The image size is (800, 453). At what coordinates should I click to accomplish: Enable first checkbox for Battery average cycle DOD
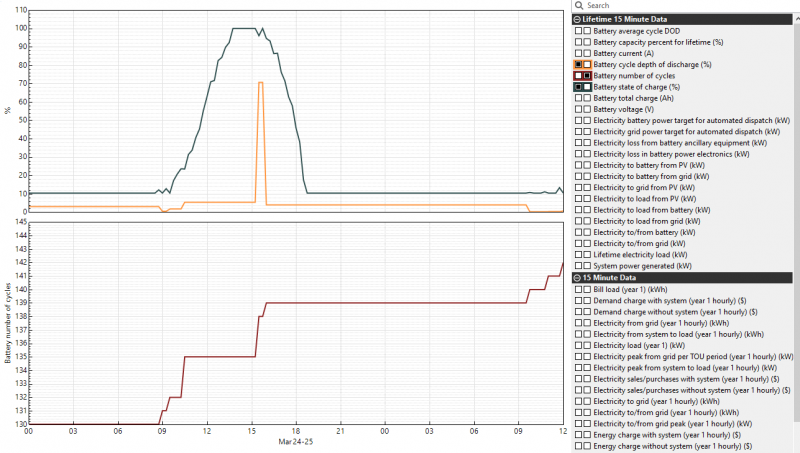[579, 31]
